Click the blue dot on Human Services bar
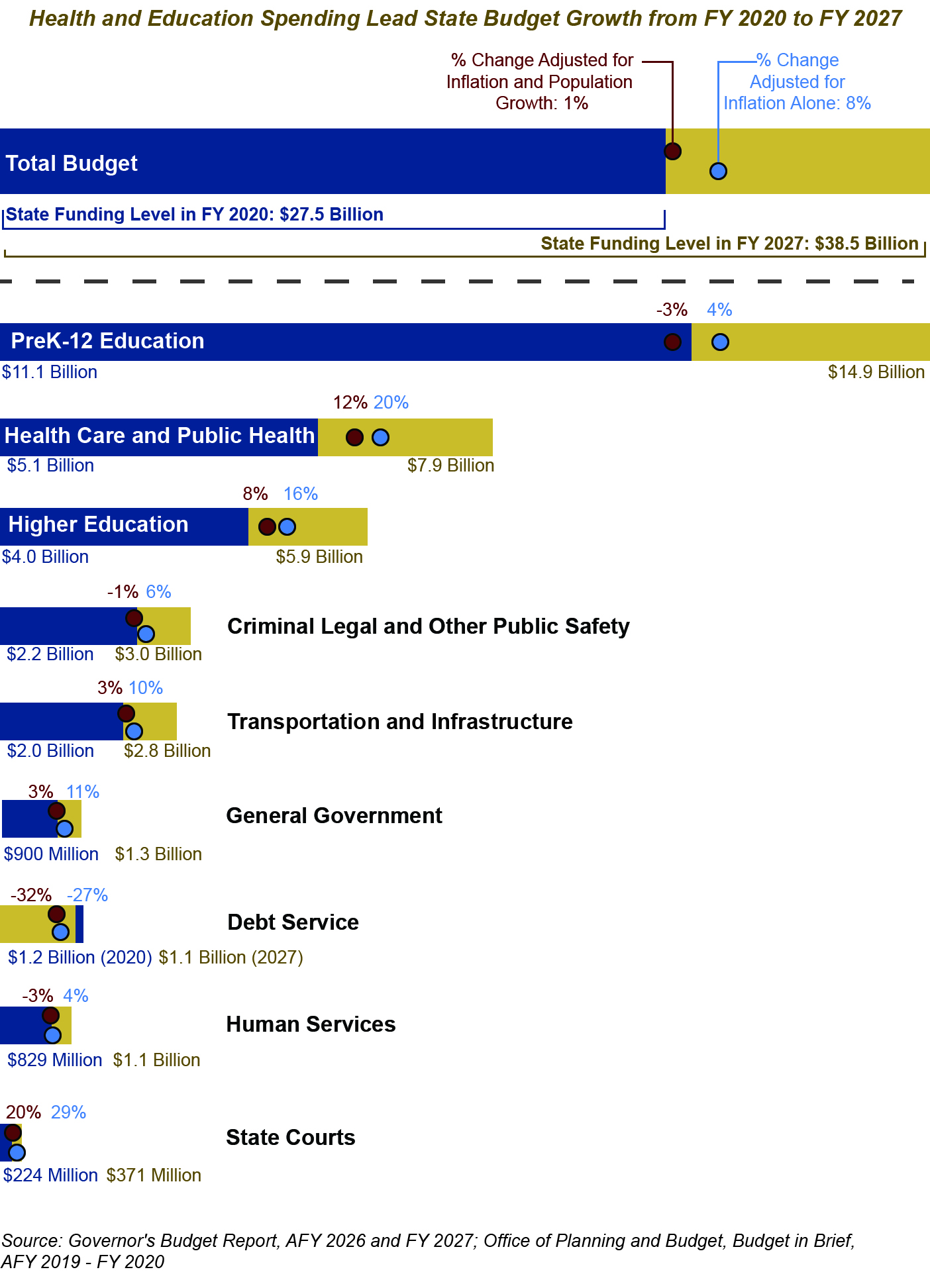 click(x=52, y=1034)
